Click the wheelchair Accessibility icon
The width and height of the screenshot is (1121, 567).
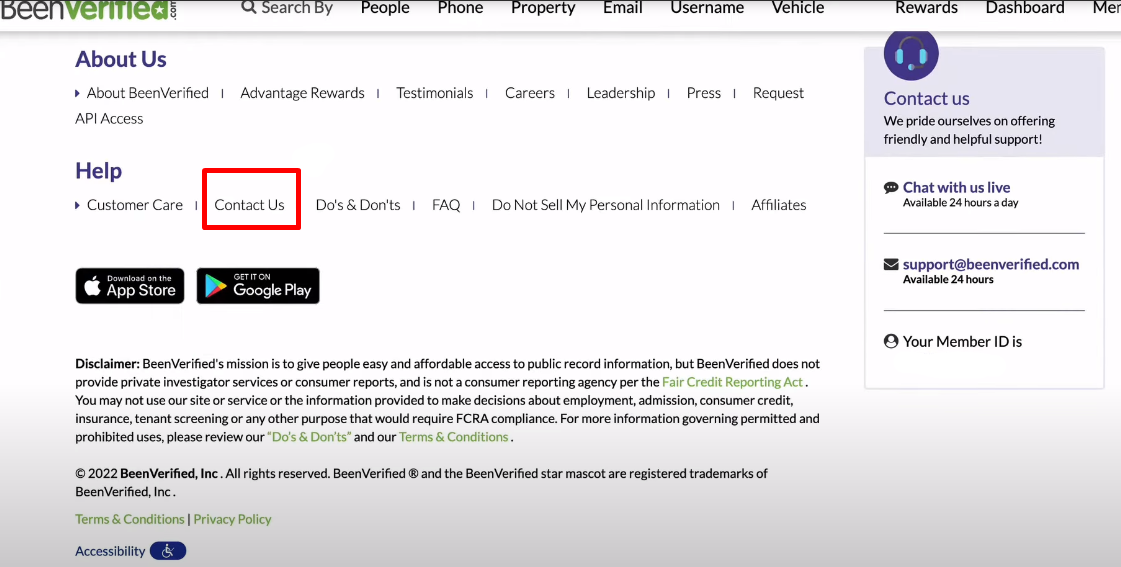(168, 551)
